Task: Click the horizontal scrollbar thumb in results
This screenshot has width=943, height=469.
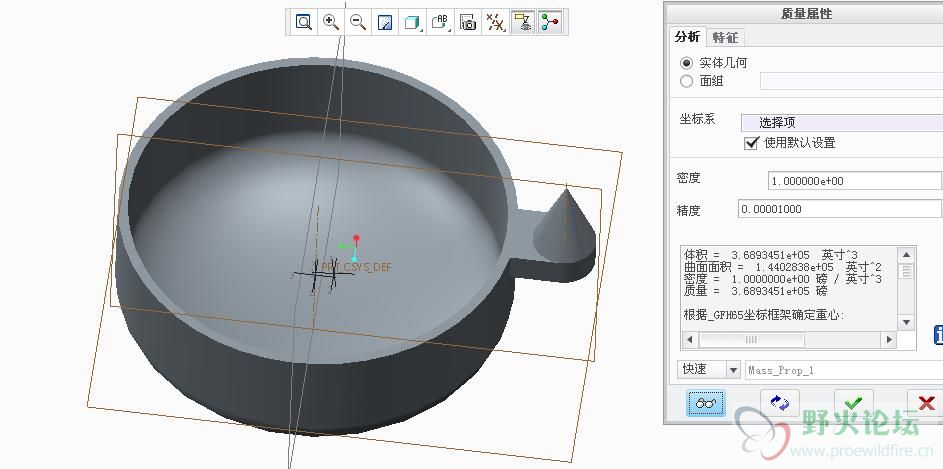Action: coord(751,340)
